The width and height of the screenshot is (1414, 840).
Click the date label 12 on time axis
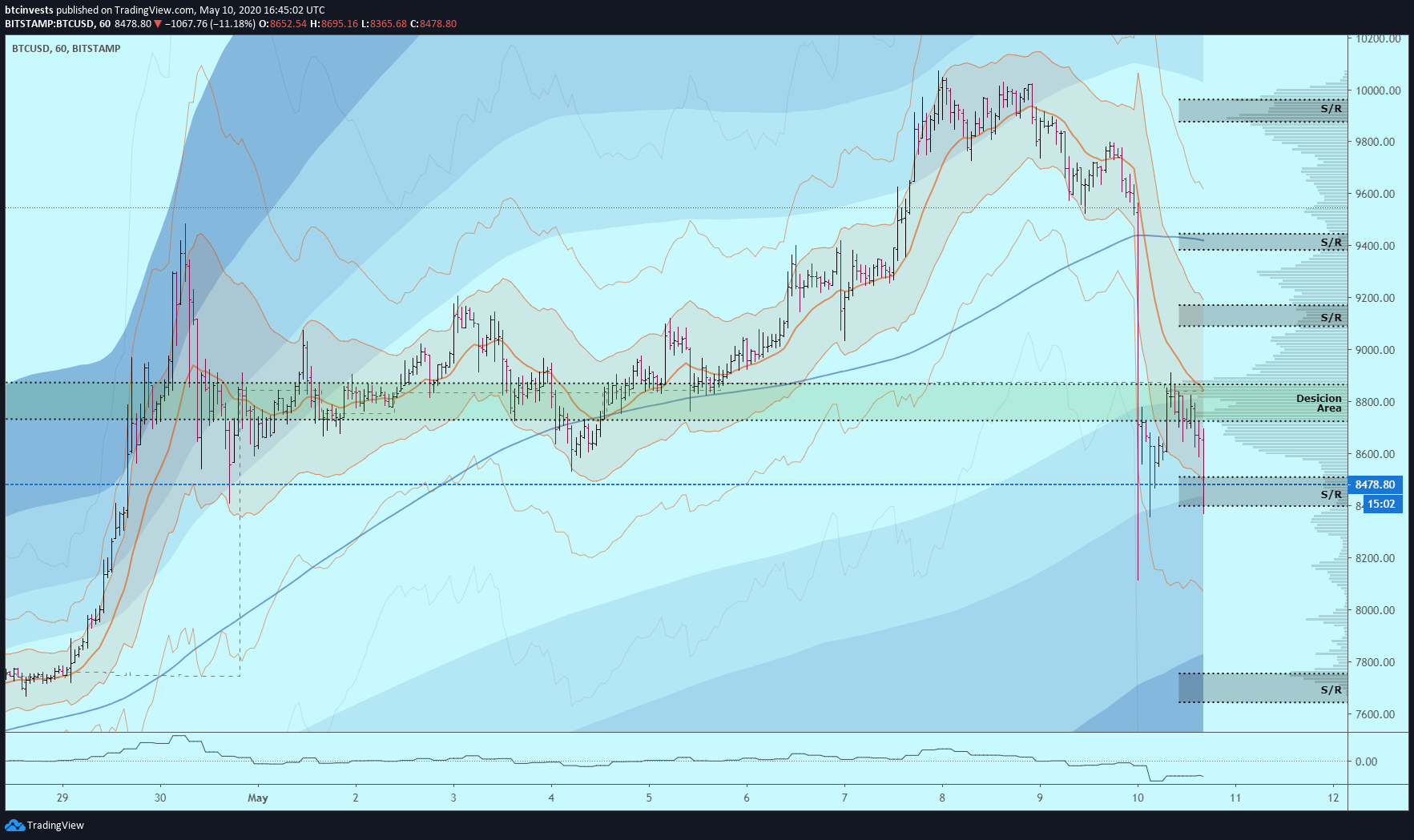point(1333,798)
